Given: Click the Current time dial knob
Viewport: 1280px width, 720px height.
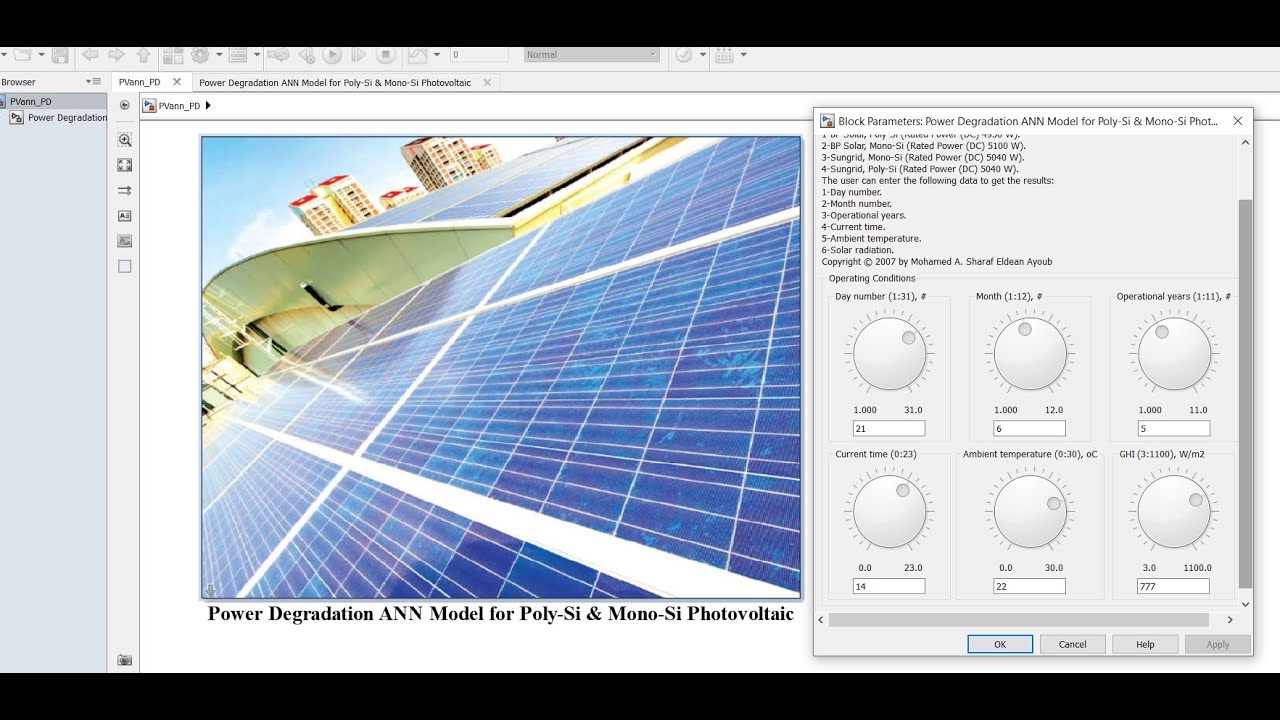Looking at the screenshot, I should [889, 512].
